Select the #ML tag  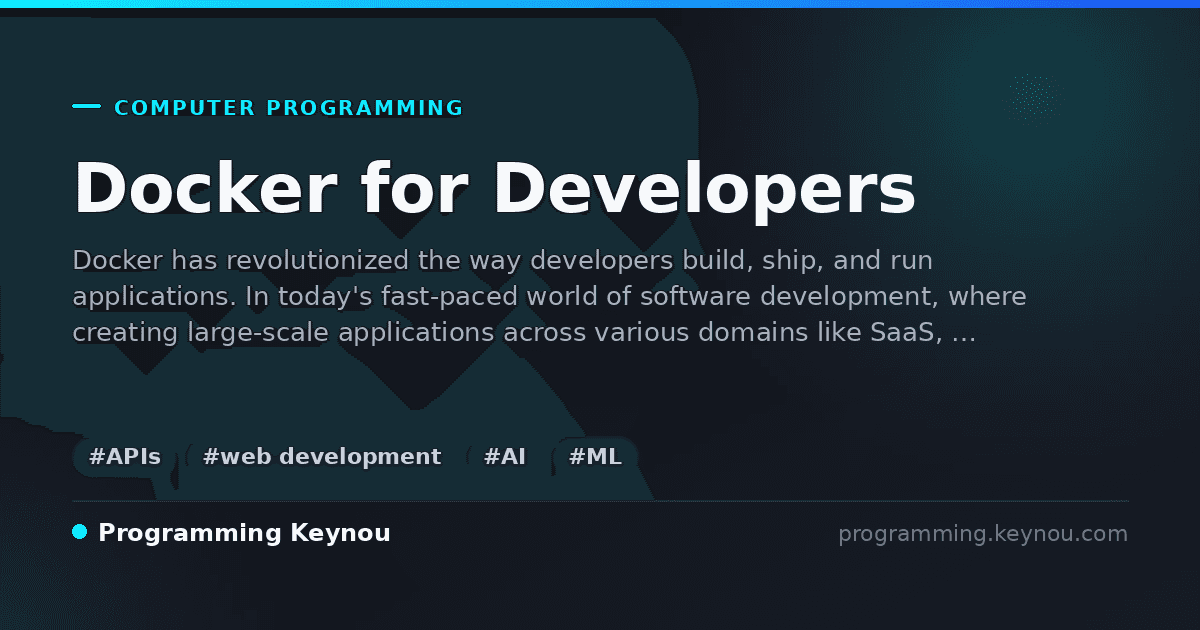(595, 457)
